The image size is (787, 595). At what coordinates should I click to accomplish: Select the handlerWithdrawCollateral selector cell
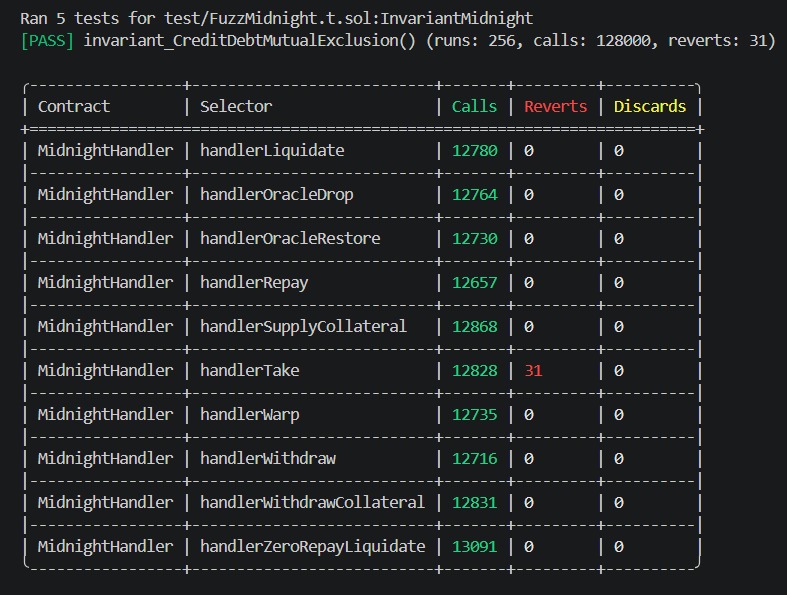click(x=312, y=503)
